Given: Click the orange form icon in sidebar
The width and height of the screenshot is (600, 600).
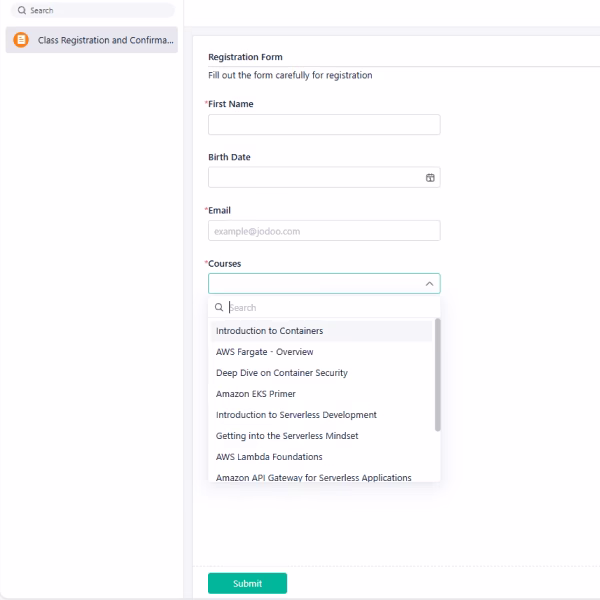Looking at the screenshot, I should pyautogui.click(x=20, y=41).
